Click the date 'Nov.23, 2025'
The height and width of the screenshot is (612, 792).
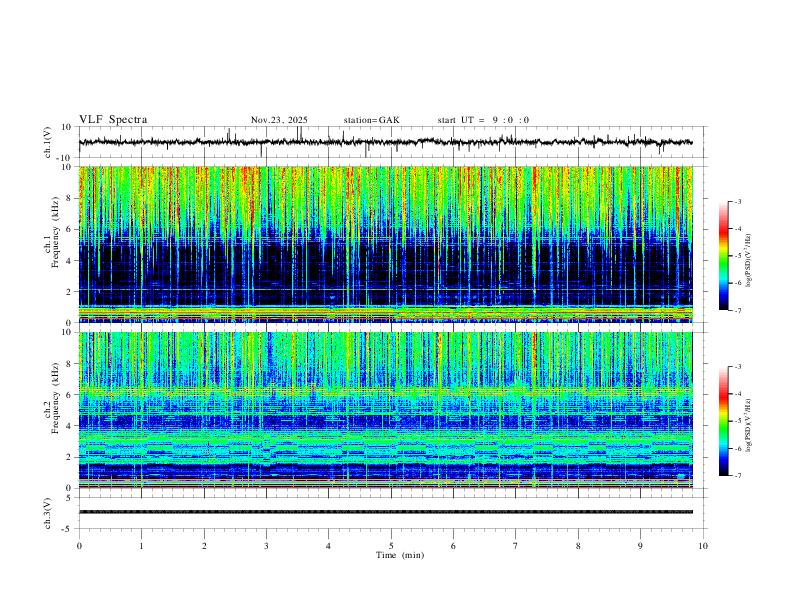click(x=279, y=120)
